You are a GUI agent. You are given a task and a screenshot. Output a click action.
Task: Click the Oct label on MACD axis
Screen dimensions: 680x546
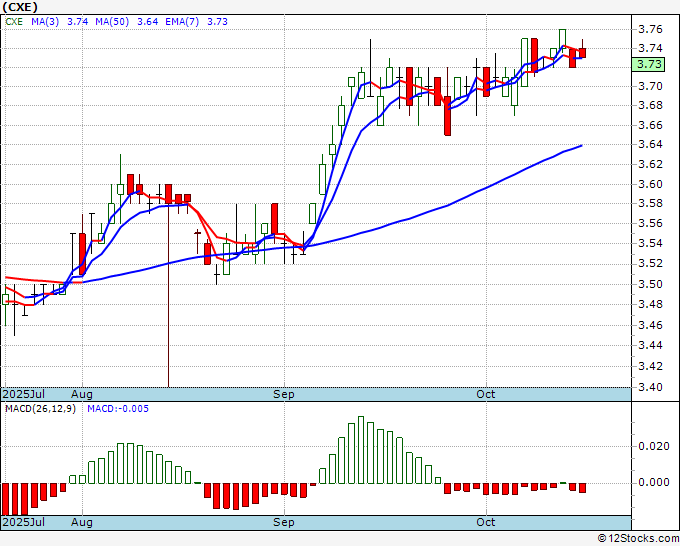pyautogui.click(x=486, y=522)
